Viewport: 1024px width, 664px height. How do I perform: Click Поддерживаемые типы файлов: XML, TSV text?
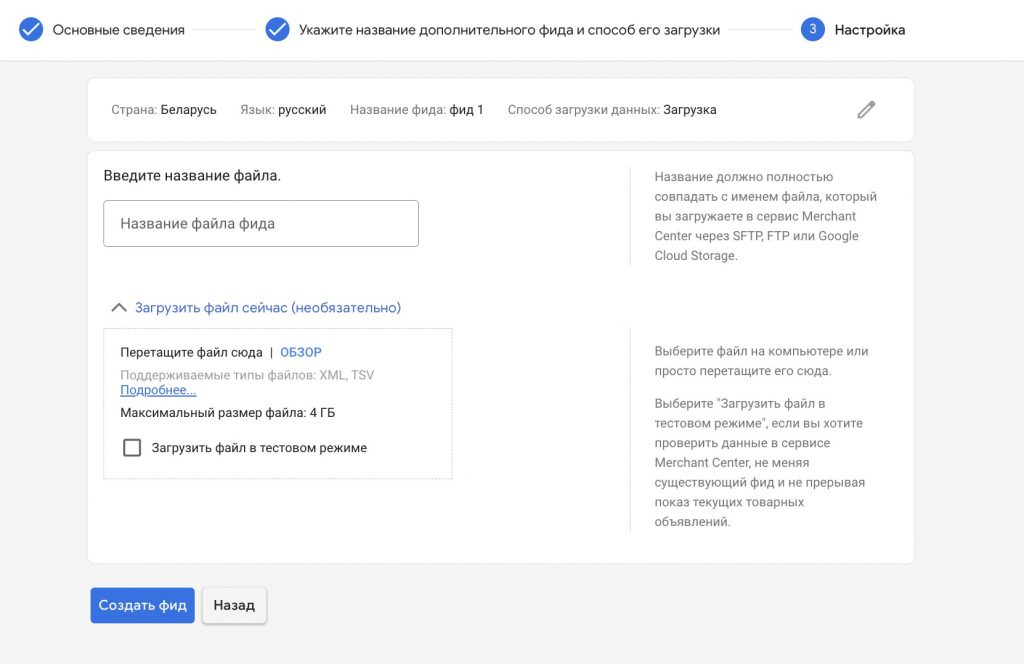coord(247,375)
